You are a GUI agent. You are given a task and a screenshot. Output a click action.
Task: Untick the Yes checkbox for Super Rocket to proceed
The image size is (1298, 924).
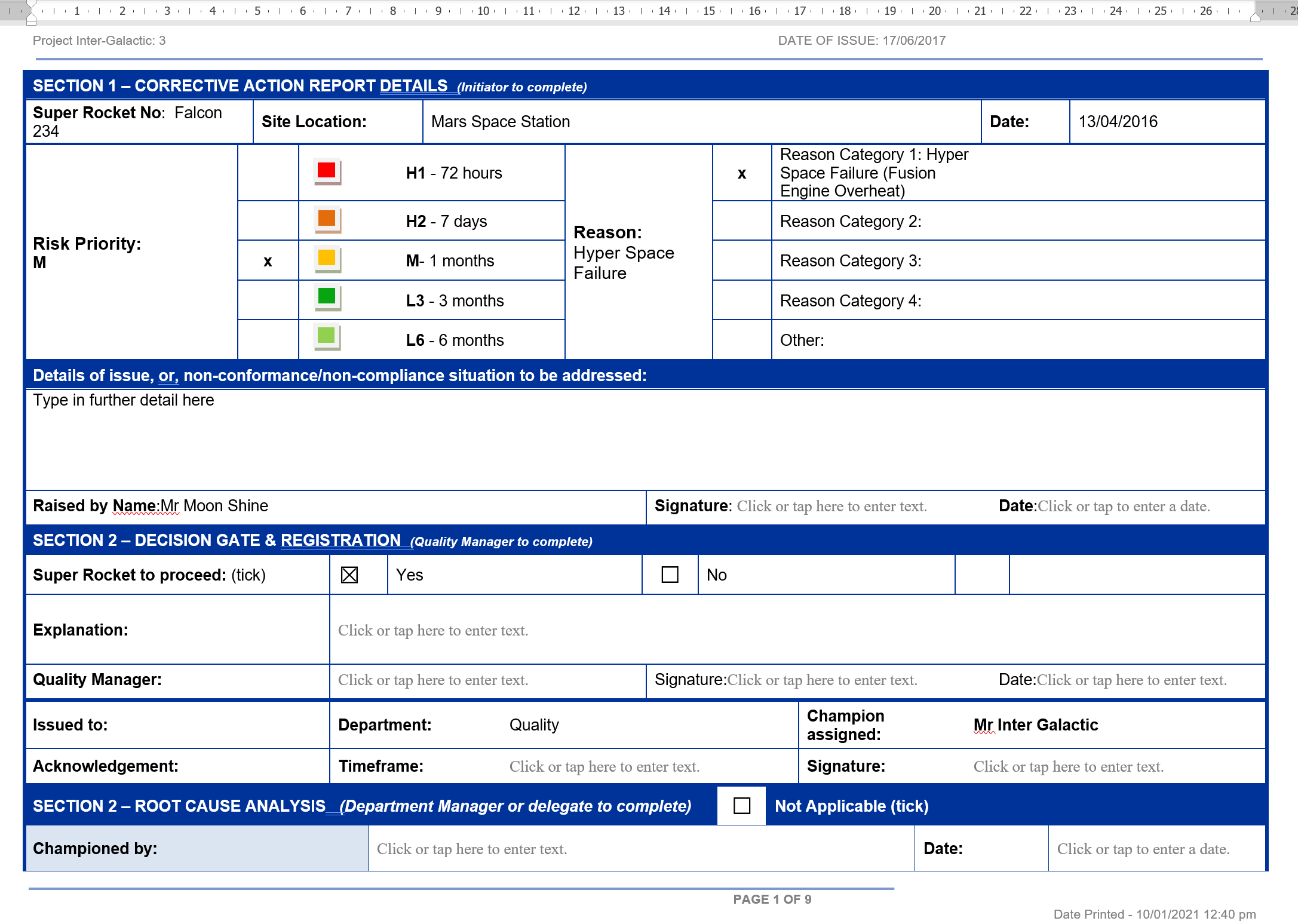pyautogui.click(x=350, y=574)
